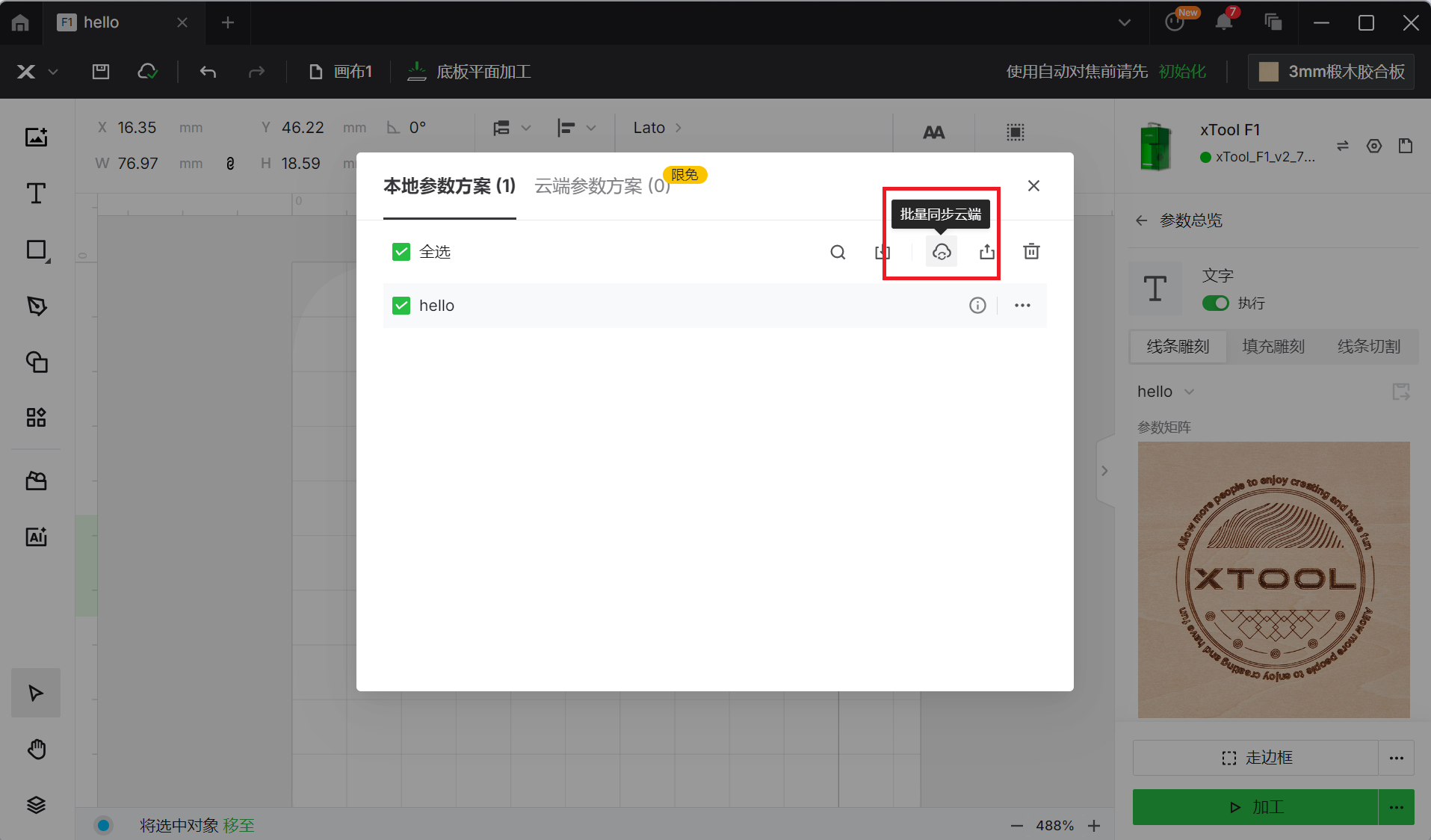
Task: Select the hand pan tool
Action: [x=36, y=749]
